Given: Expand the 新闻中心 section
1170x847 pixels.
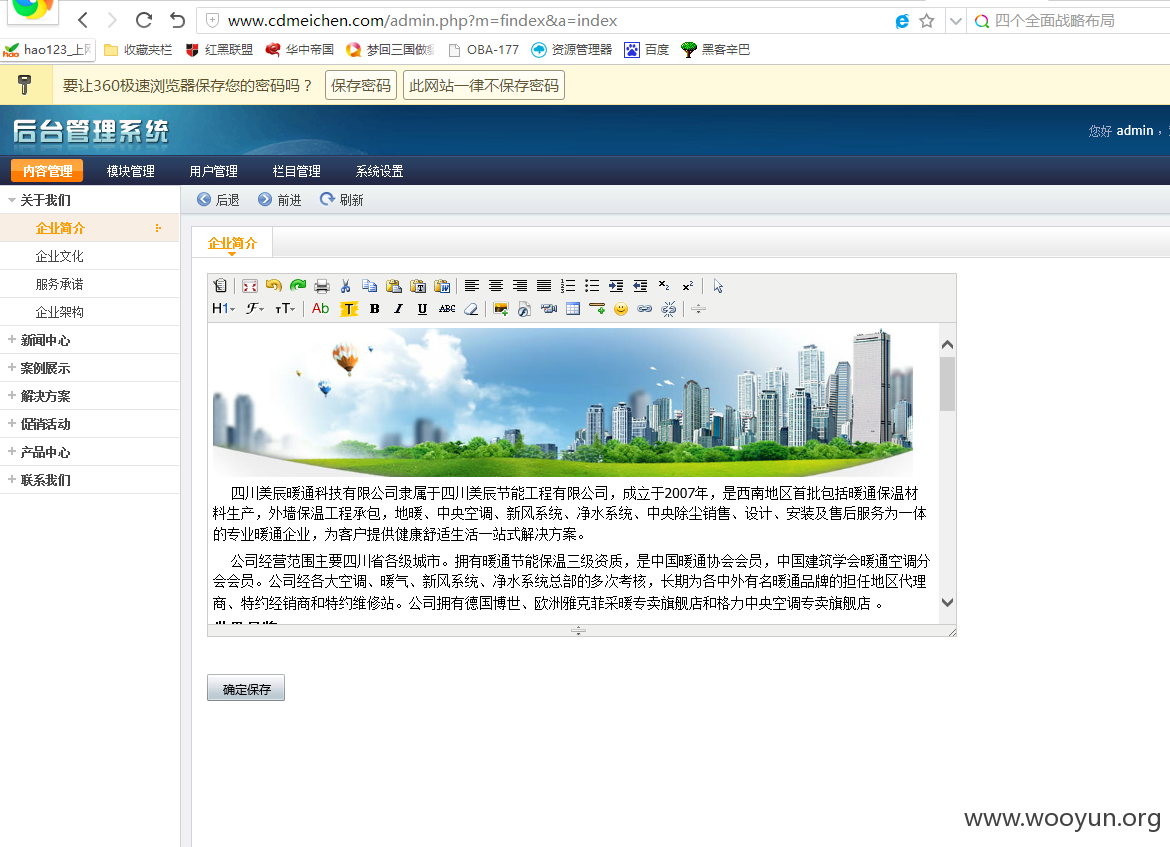Looking at the screenshot, I should tap(12, 340).
